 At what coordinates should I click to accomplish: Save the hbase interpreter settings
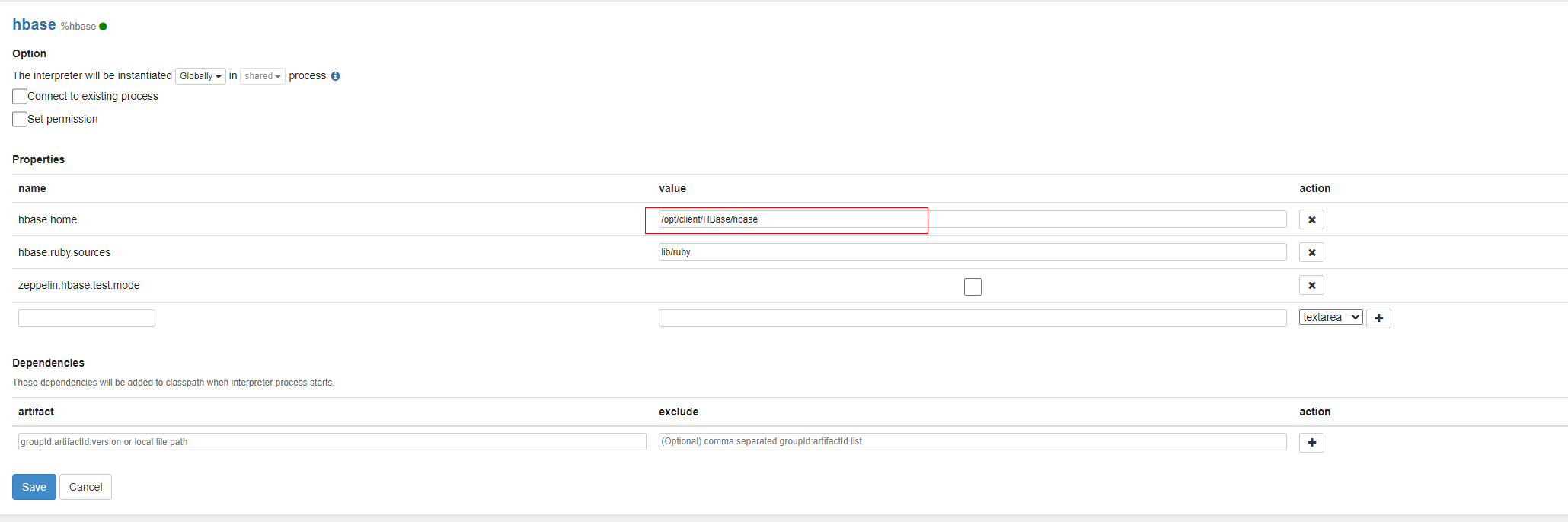tap(34, 487)
